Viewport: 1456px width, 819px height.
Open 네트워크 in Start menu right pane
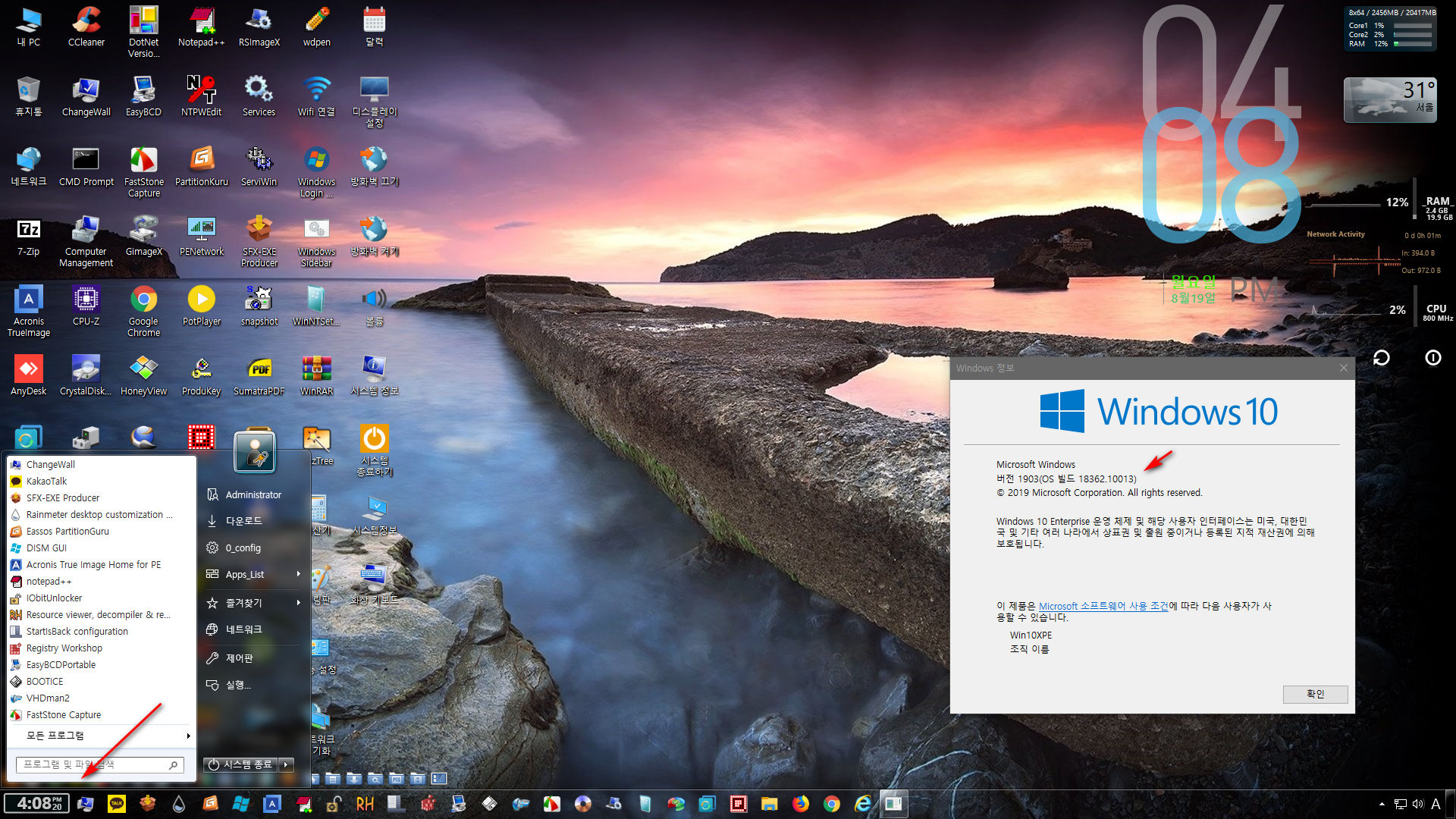click(254, 629)
